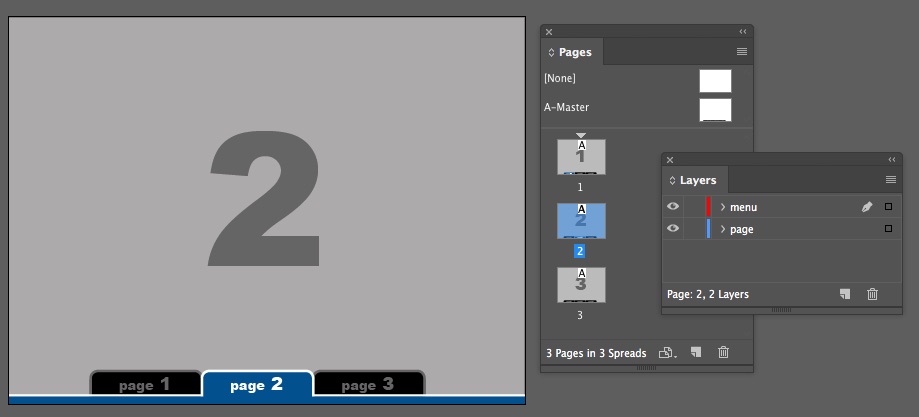Collapse the Pages panel with double arrows
The image size is (919, 417).
pos(743,32)
